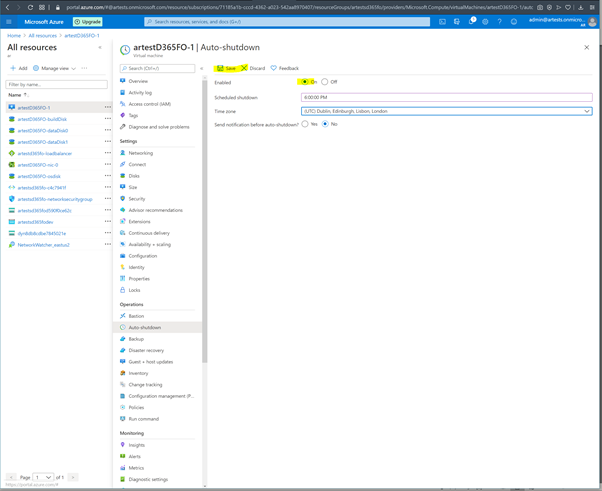Click the Discard X icon
This screenshot has width=602, height=491.
point(244,68)
